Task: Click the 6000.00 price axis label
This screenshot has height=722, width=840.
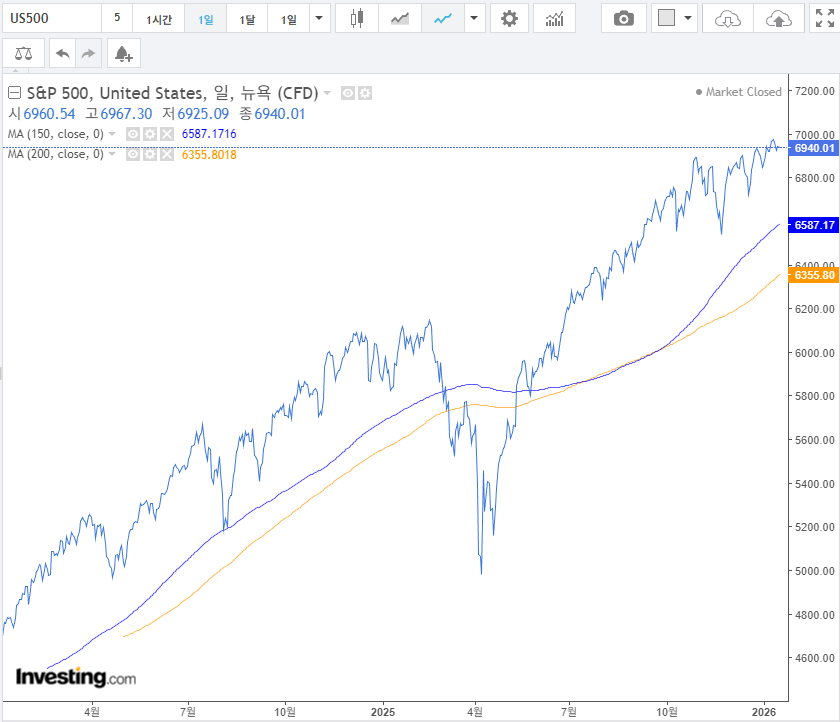Action: click(814, 353)
